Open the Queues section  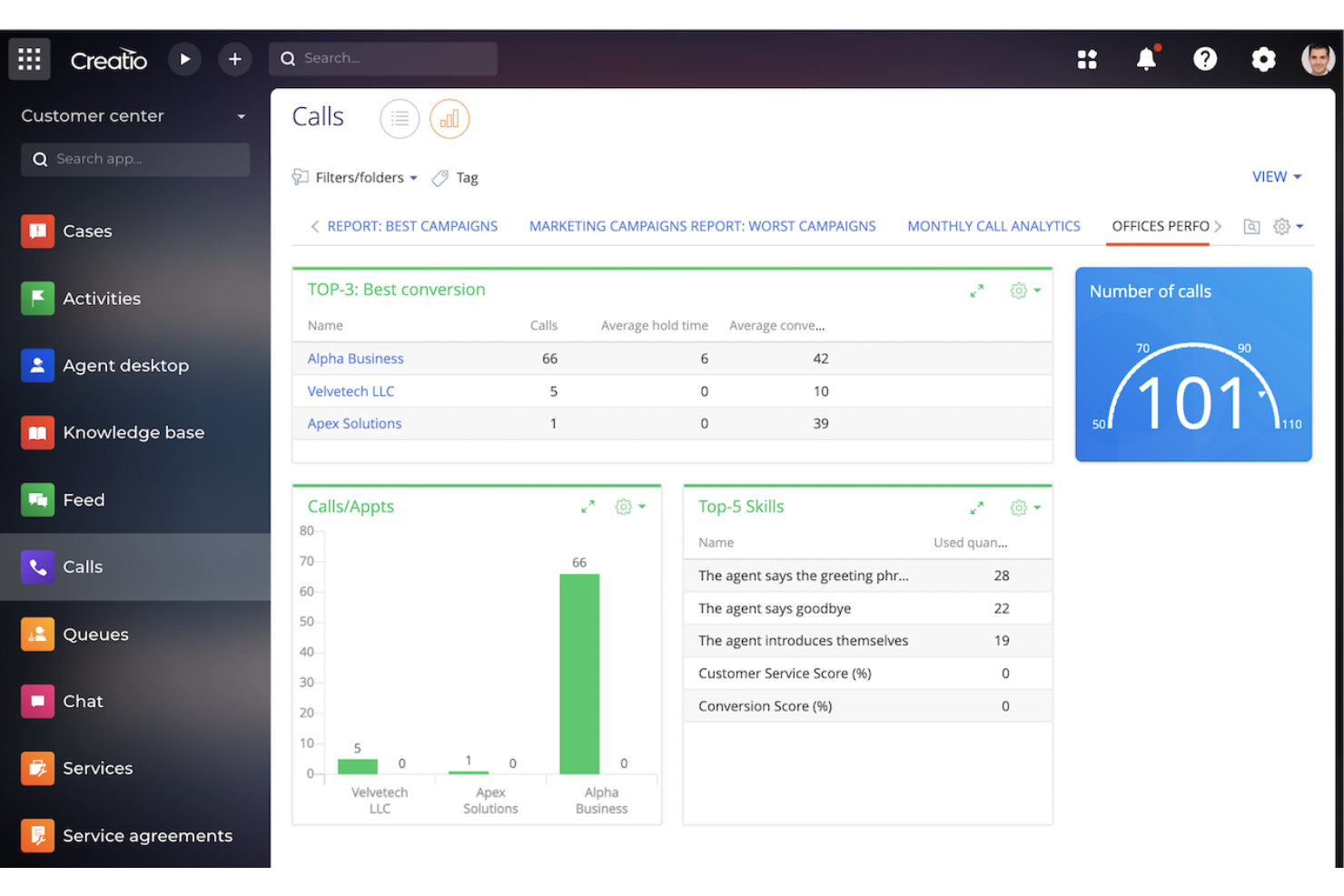[x=95, y=634]
